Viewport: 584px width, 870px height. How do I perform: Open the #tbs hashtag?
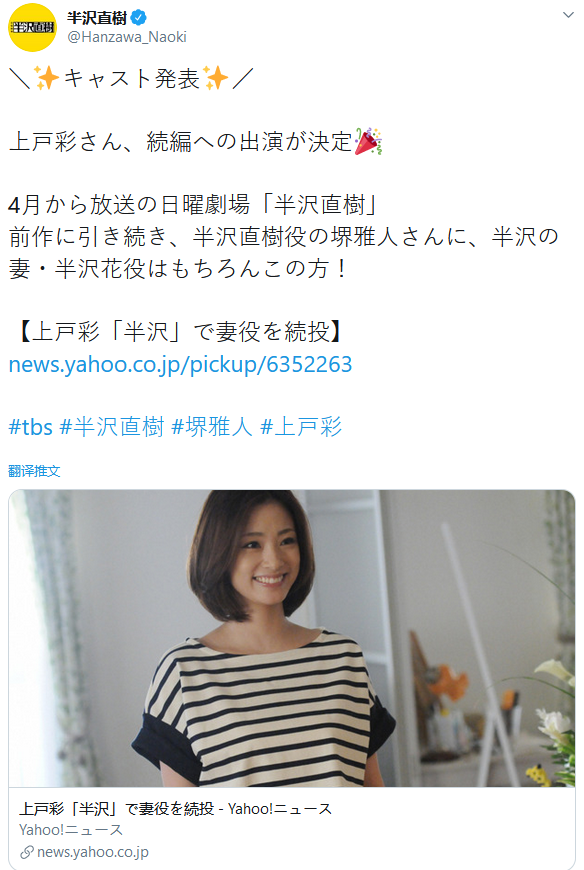point(31,427)
